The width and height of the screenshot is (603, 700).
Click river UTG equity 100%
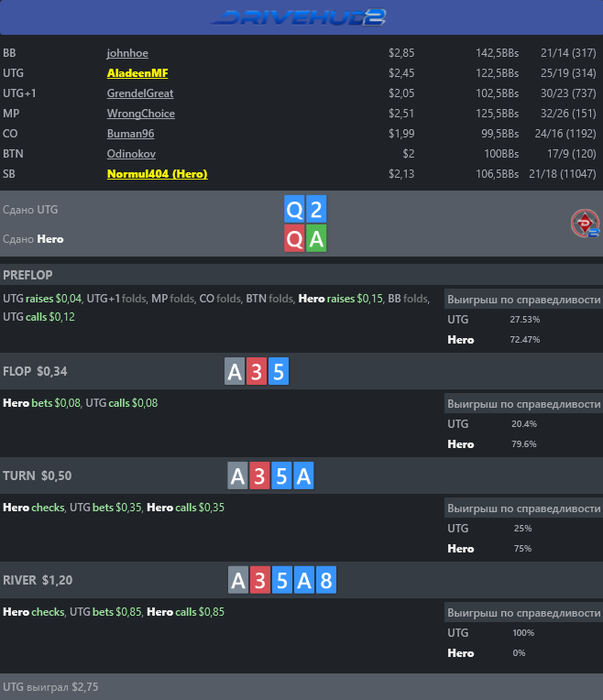pyautogui.click(x=523, y=633)
